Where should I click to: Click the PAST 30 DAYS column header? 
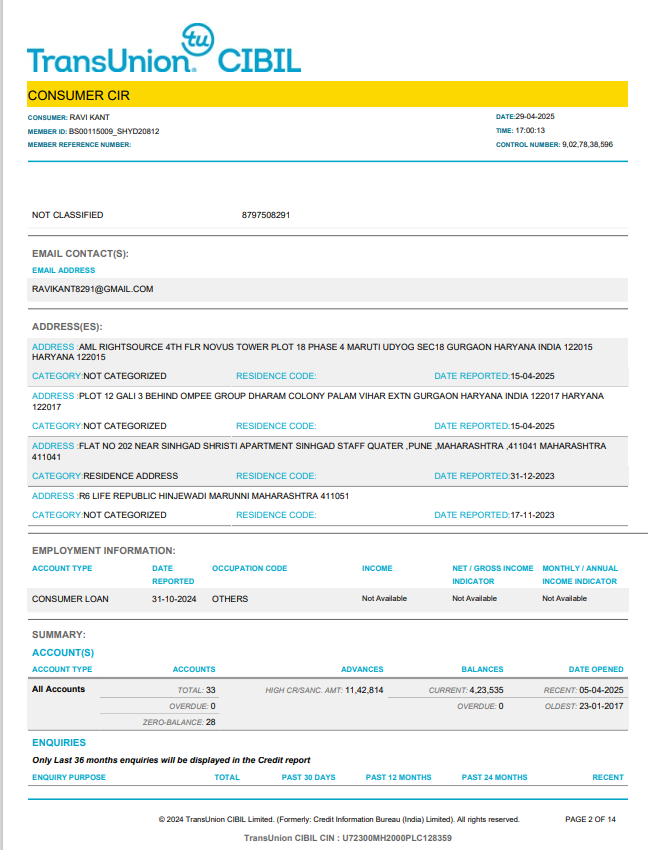pos(309,777)
